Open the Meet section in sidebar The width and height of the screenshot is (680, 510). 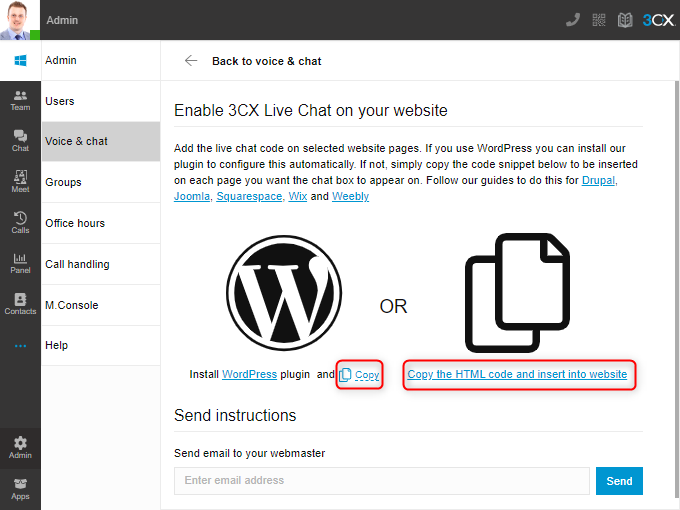20,182
